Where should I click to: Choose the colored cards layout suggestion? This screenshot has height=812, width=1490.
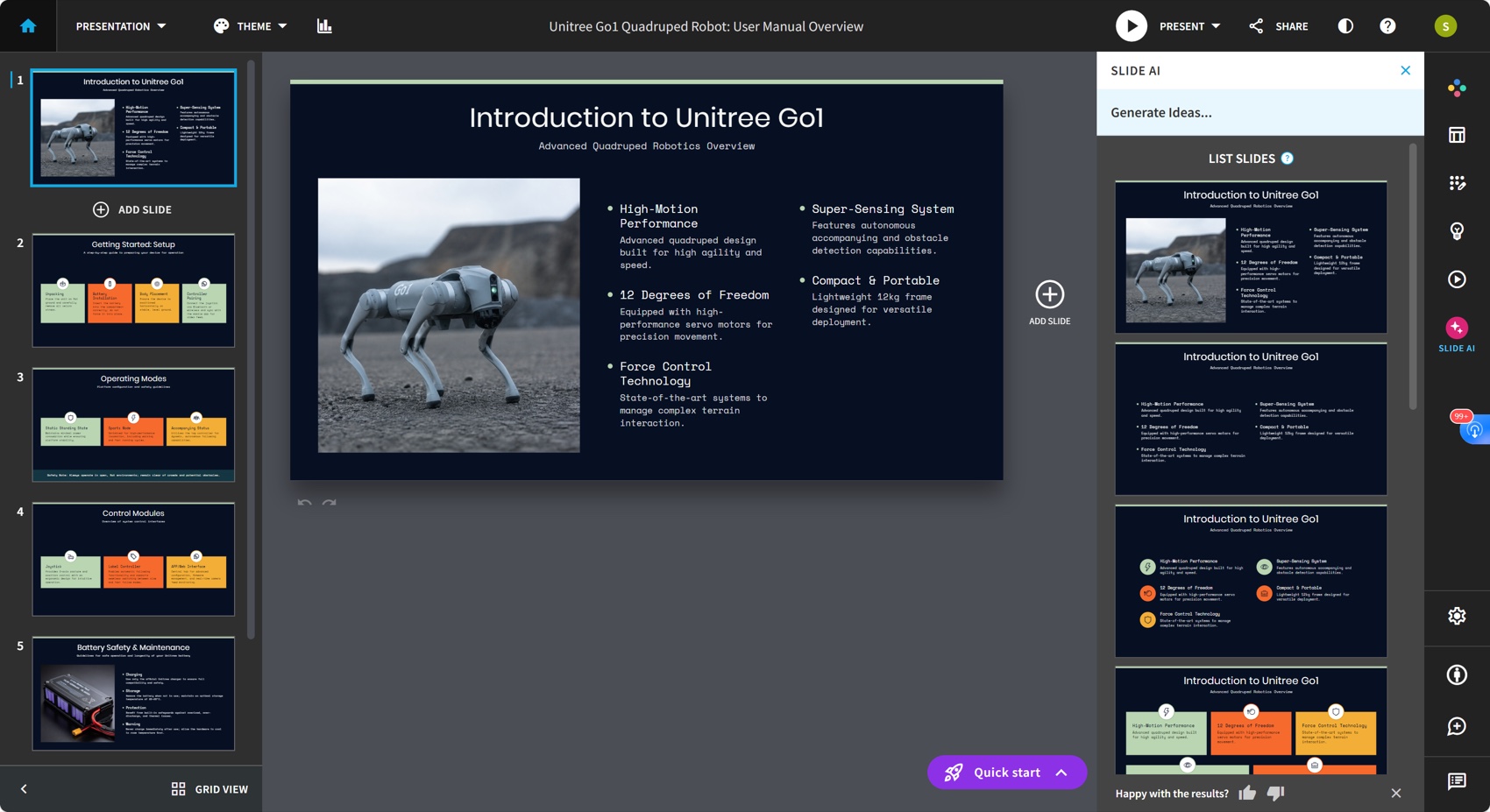click(x=1251, y=721)
